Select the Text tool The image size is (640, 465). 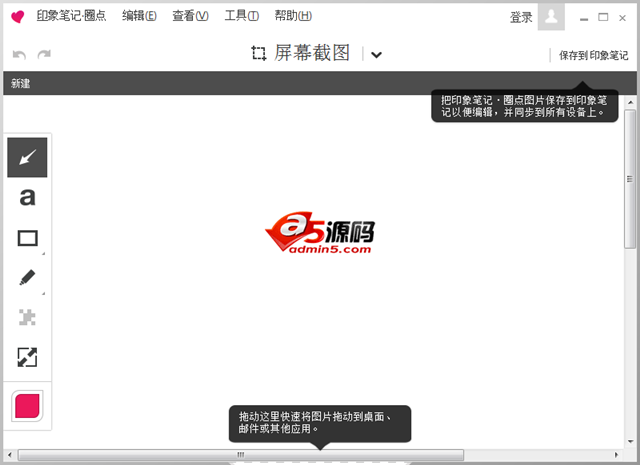point(27,197)
